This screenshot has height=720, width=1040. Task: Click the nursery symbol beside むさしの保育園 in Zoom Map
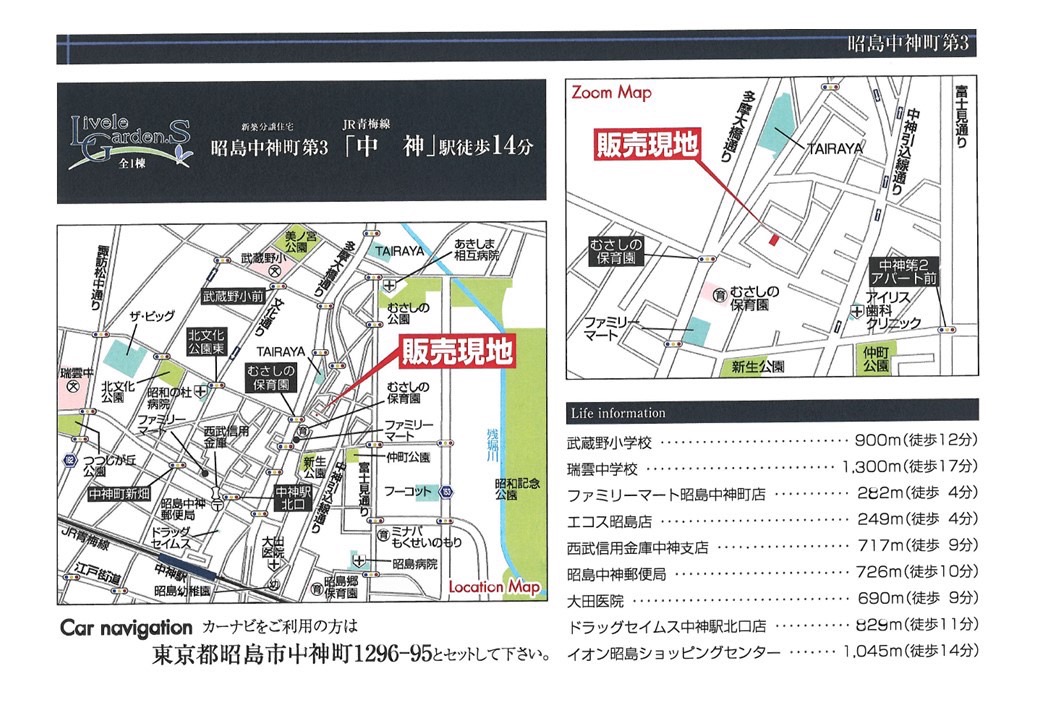(720, 294)
